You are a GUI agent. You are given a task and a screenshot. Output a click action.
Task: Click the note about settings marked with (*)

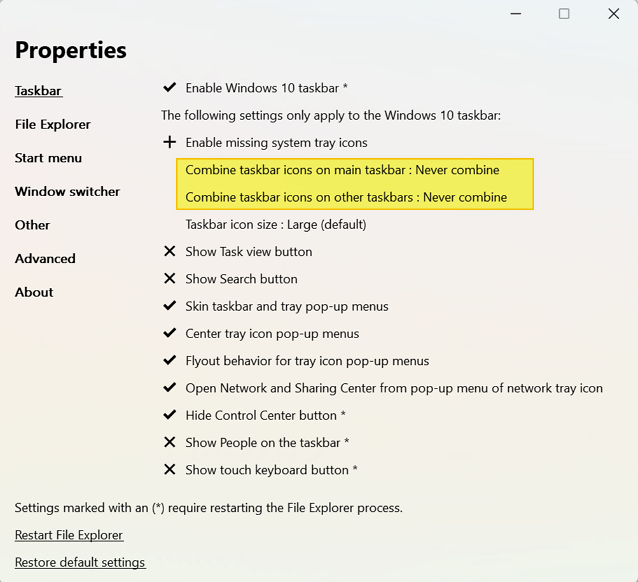[x=209, y=508]
